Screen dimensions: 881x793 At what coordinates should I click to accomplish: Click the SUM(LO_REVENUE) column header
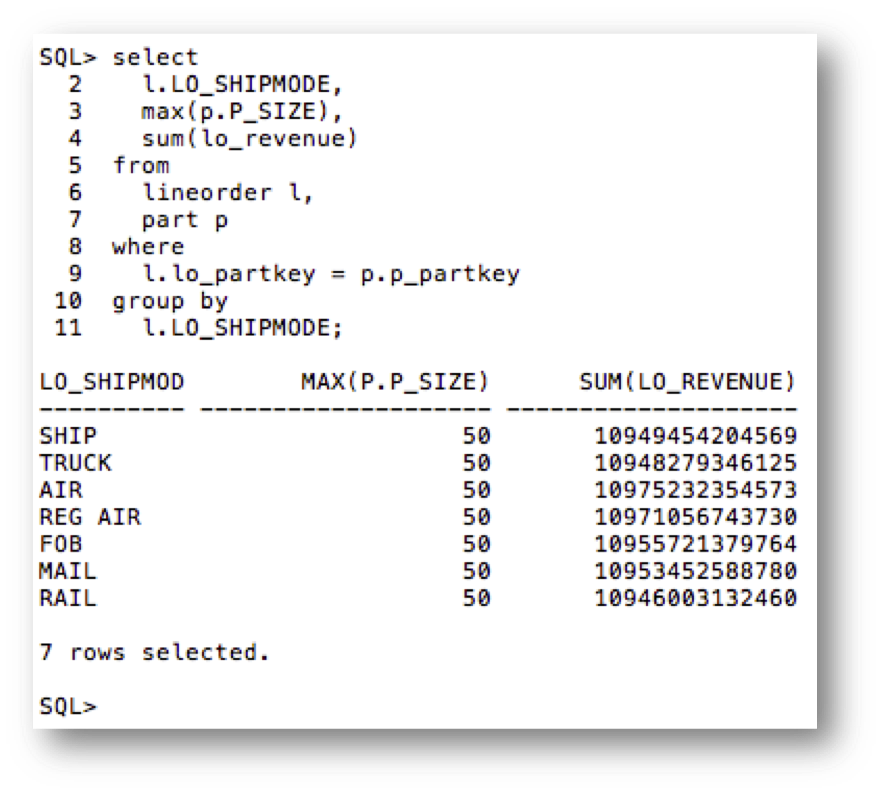click(x=688, y=381)
